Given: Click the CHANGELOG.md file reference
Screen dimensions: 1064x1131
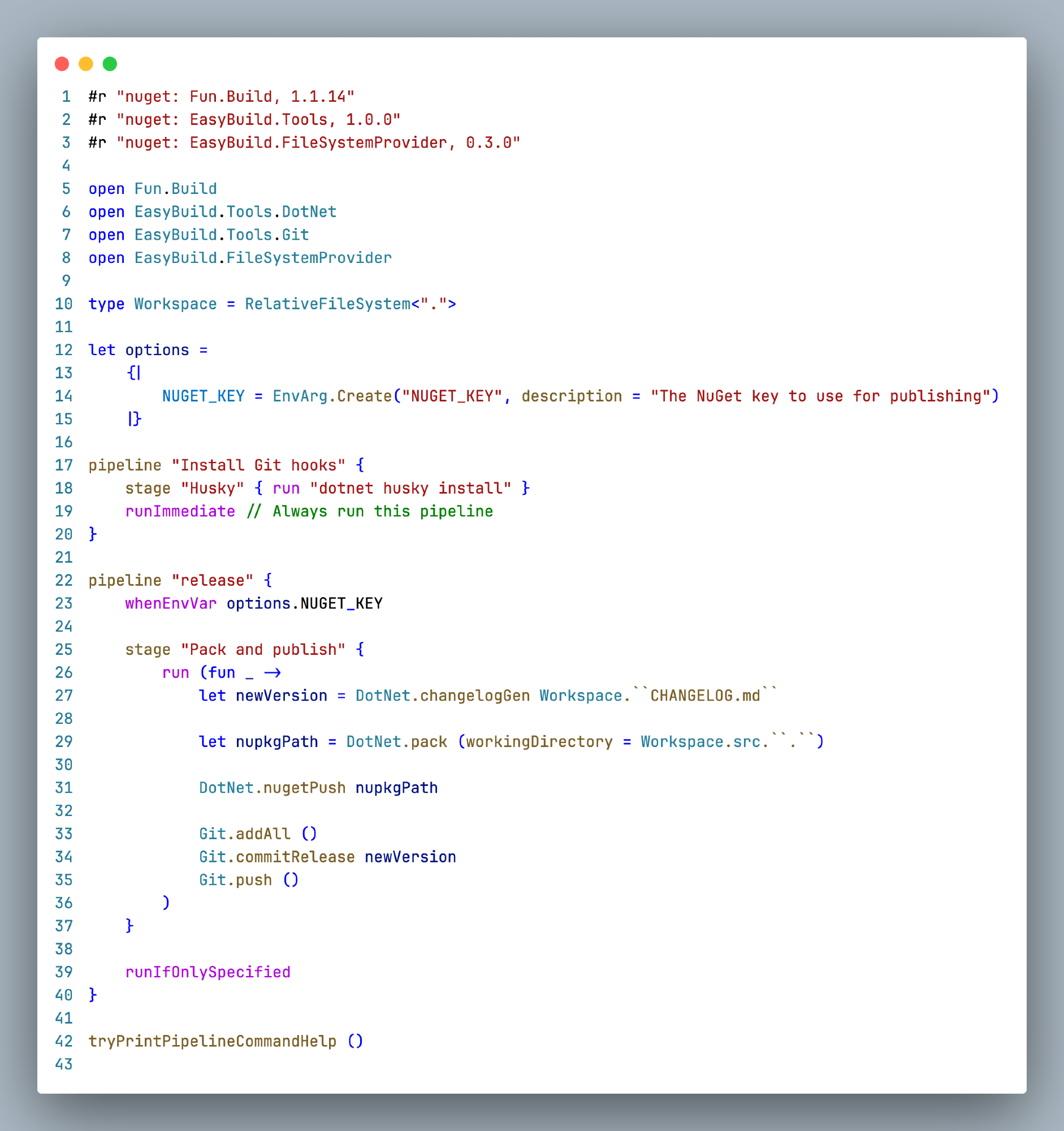Looking at the screenshot, I should tap(705, 696).
